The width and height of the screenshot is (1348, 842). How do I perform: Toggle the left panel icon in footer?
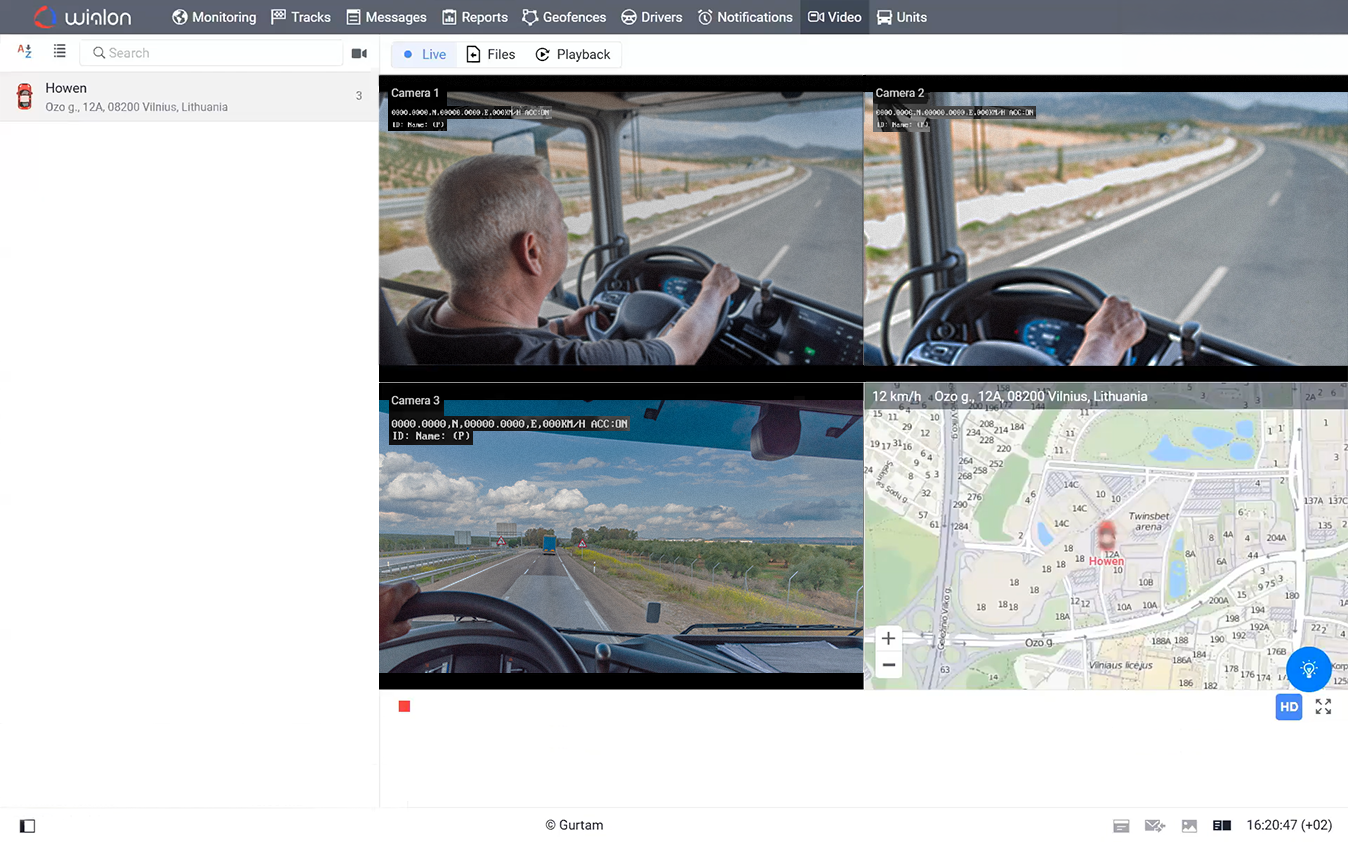click(27, 826)
